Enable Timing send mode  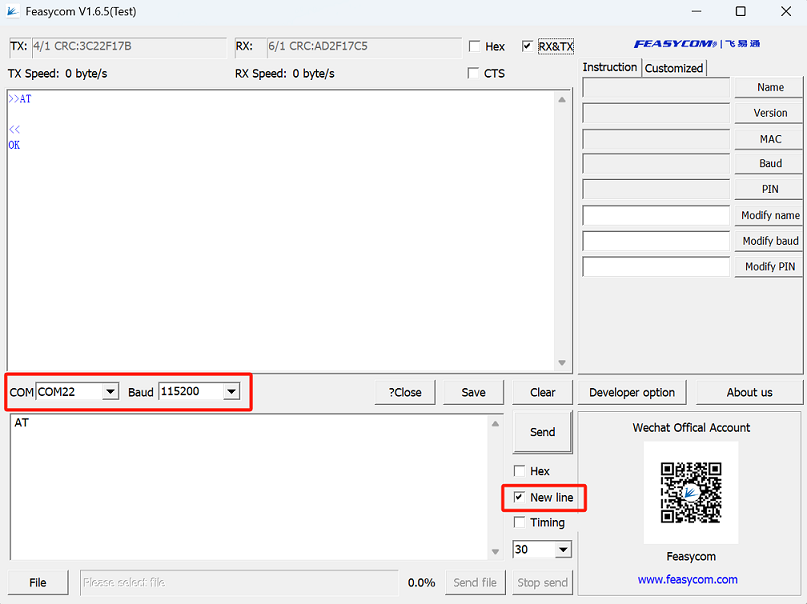(x=519, y=522)
